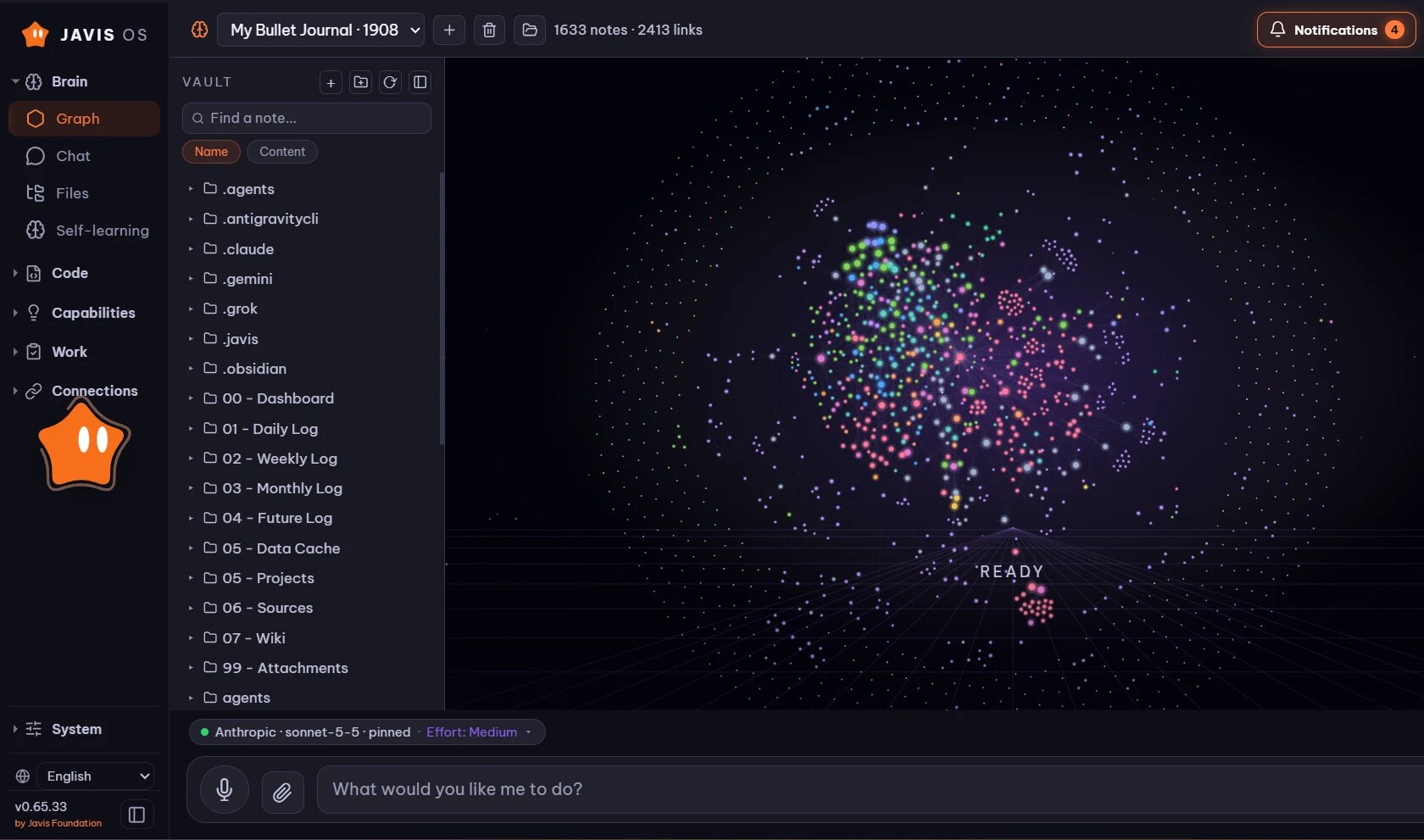Collapse the Brain section arrow
The width and height of the screenshot is (1424, 840).
pos(15,81)
